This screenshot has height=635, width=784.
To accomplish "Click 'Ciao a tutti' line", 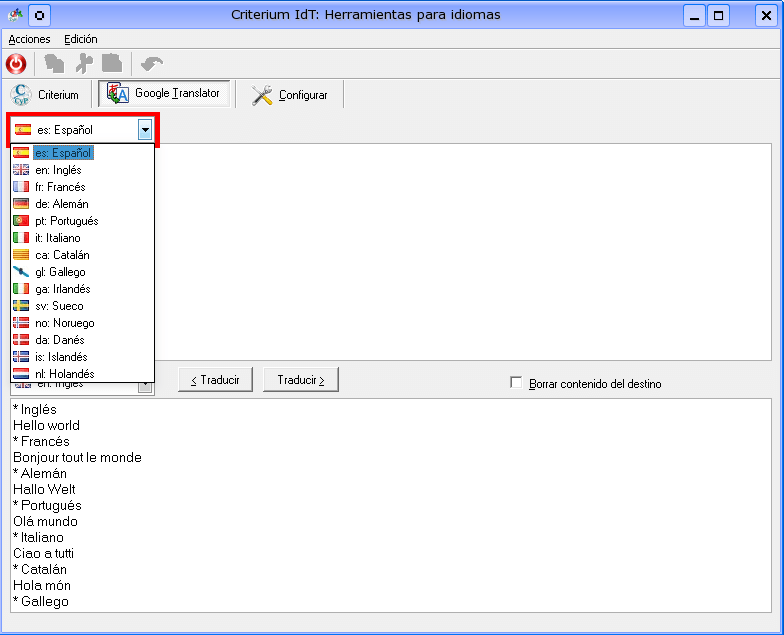I will coord(44,554).
